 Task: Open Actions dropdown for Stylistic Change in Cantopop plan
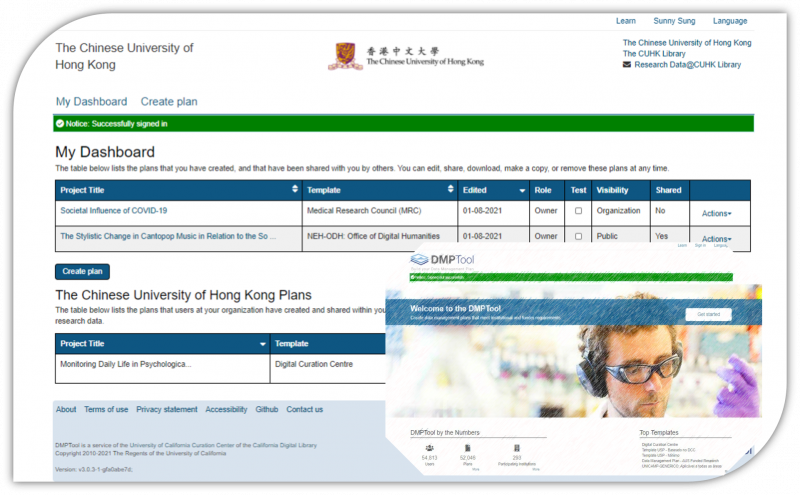pyautogui.click(x=716, y=239)
